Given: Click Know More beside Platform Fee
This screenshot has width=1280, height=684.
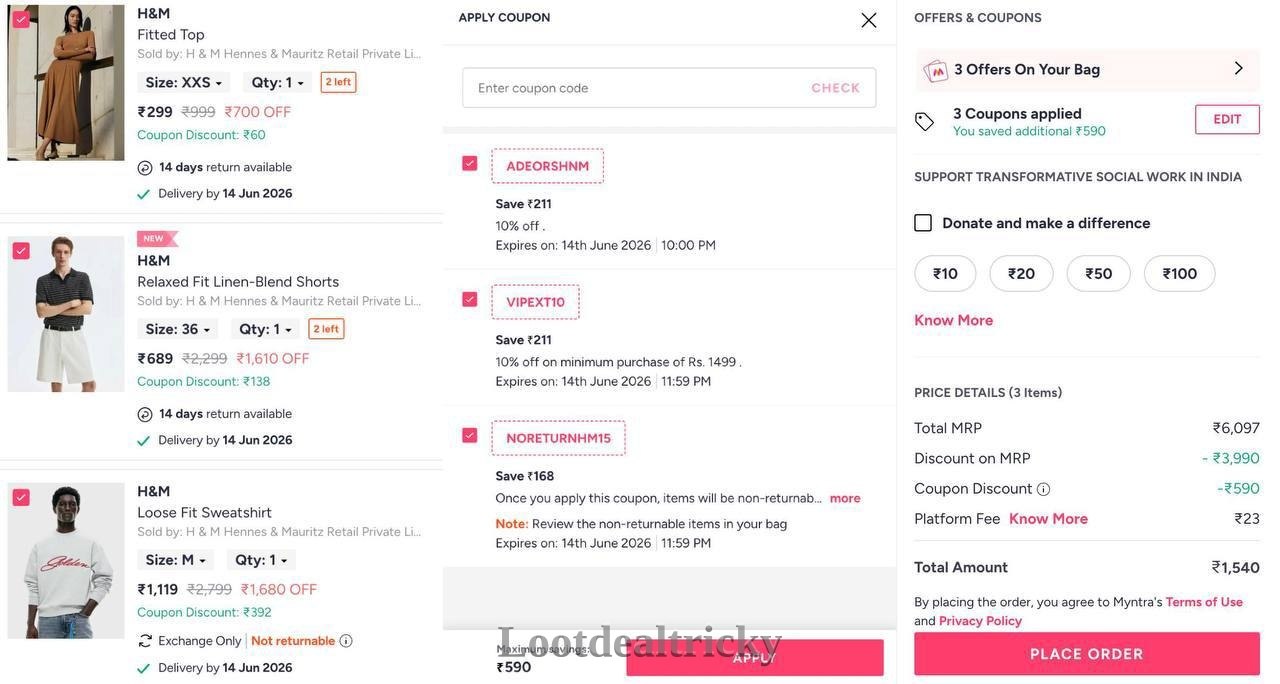Looking at the screenshot, I should (1048, 519).
